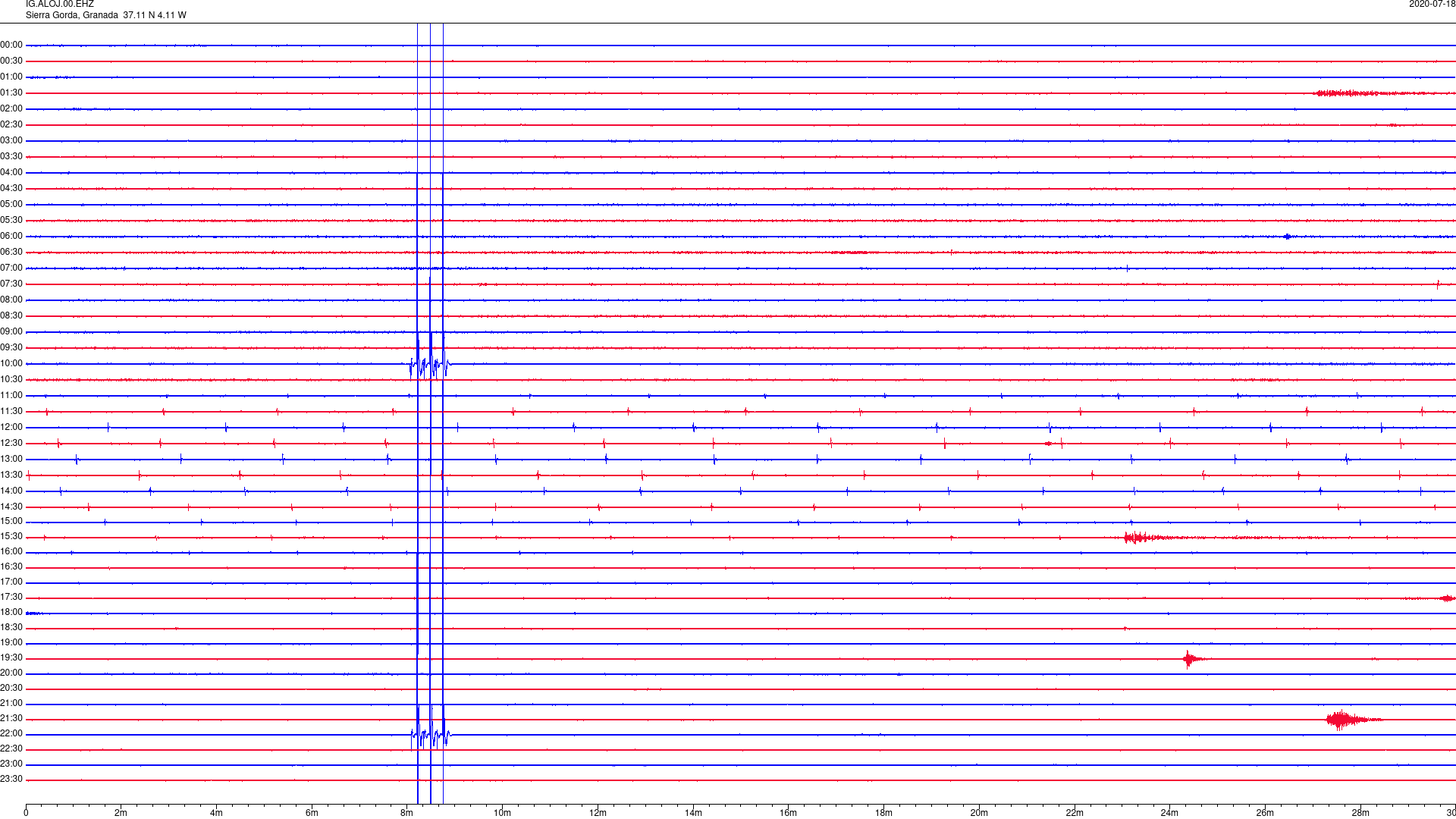Click the seismic event burst on the 15:30 trace

1145,538
